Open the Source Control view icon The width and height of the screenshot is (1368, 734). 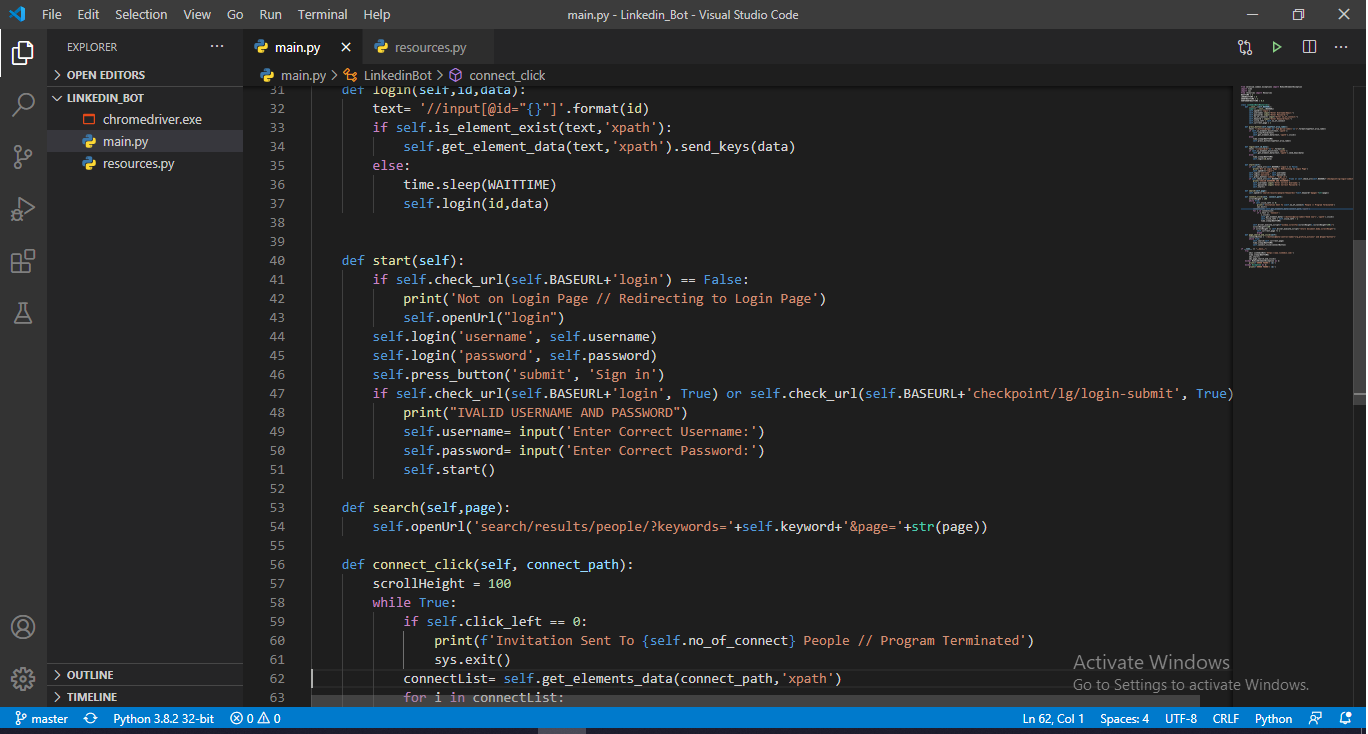point(23,157)
